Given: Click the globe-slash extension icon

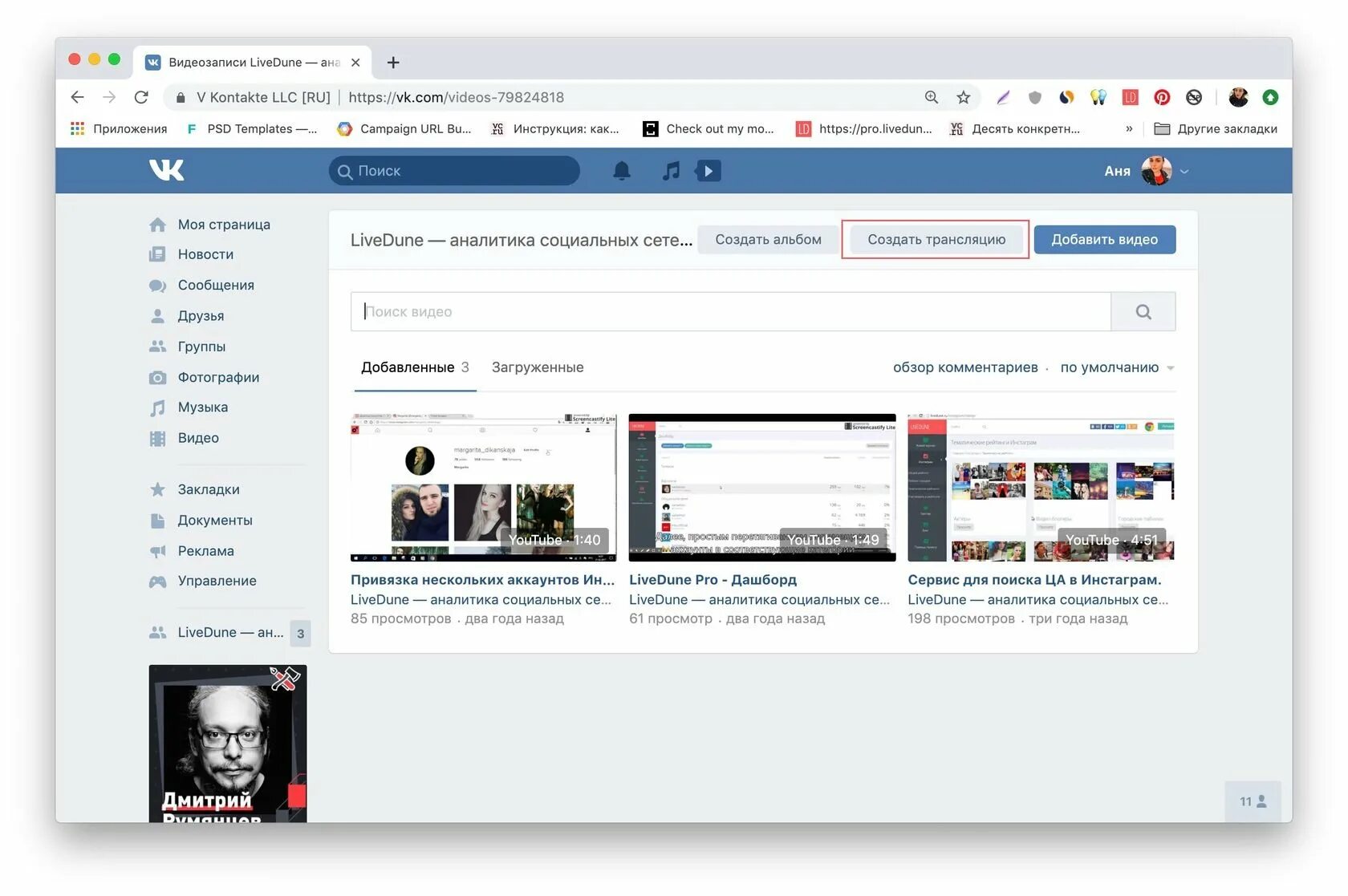Looking at the screenshot, I should coord(1194,97).
